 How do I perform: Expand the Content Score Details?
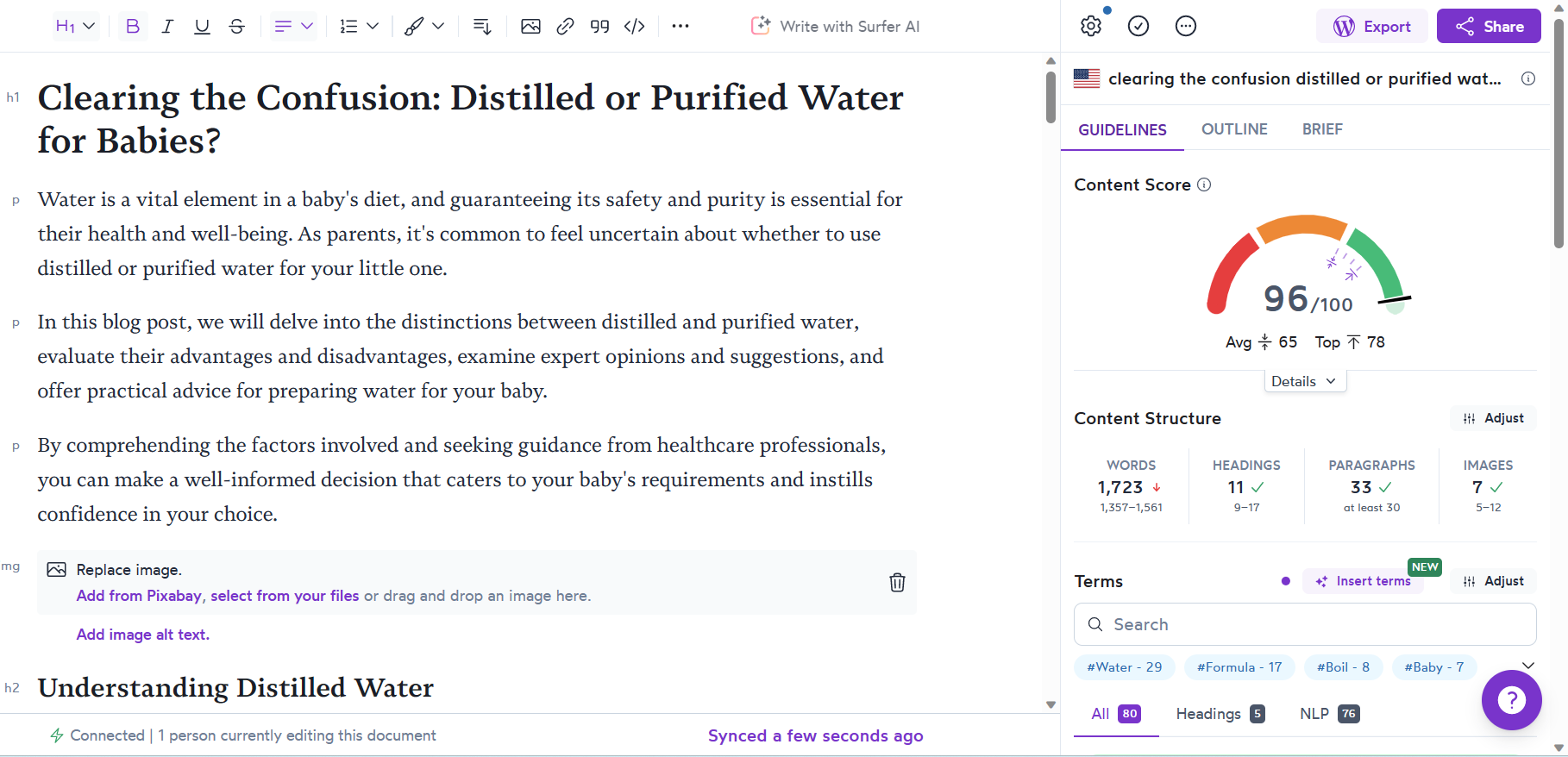tap(1304, 381)
